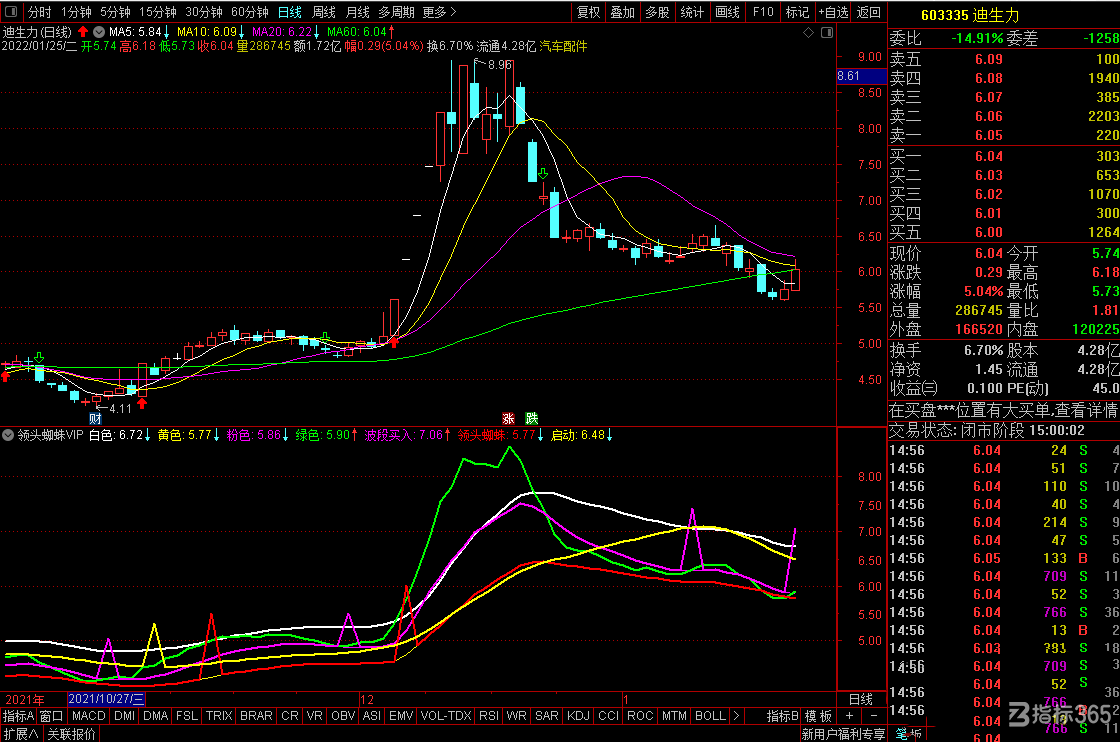Open the 多周期 multi-period view
The height and width of the screenshot is (742, 1120).
[x=396, y=12]
